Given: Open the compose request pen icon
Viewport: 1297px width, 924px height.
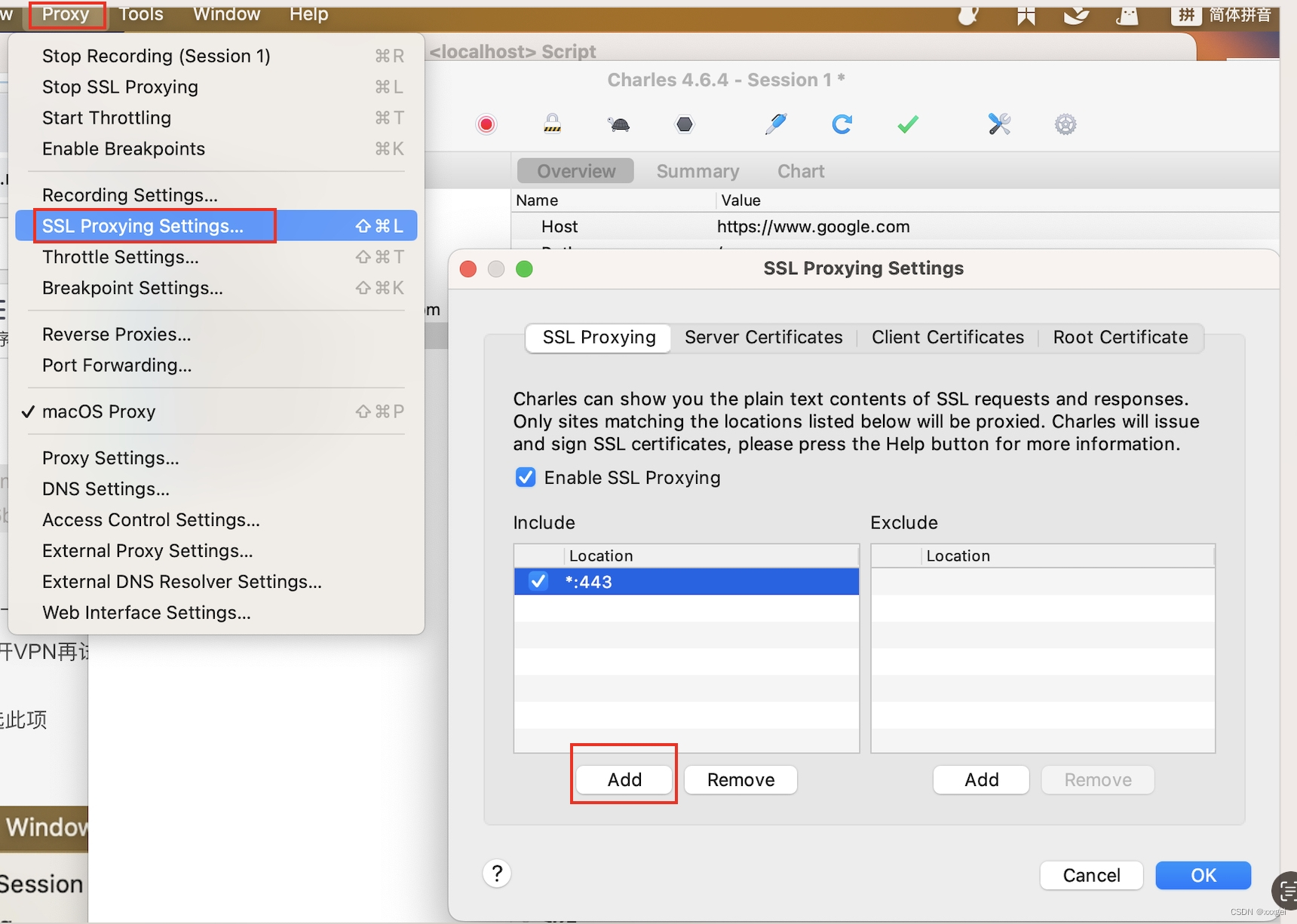Looking at the screenshot, I should tap(777, 124).
